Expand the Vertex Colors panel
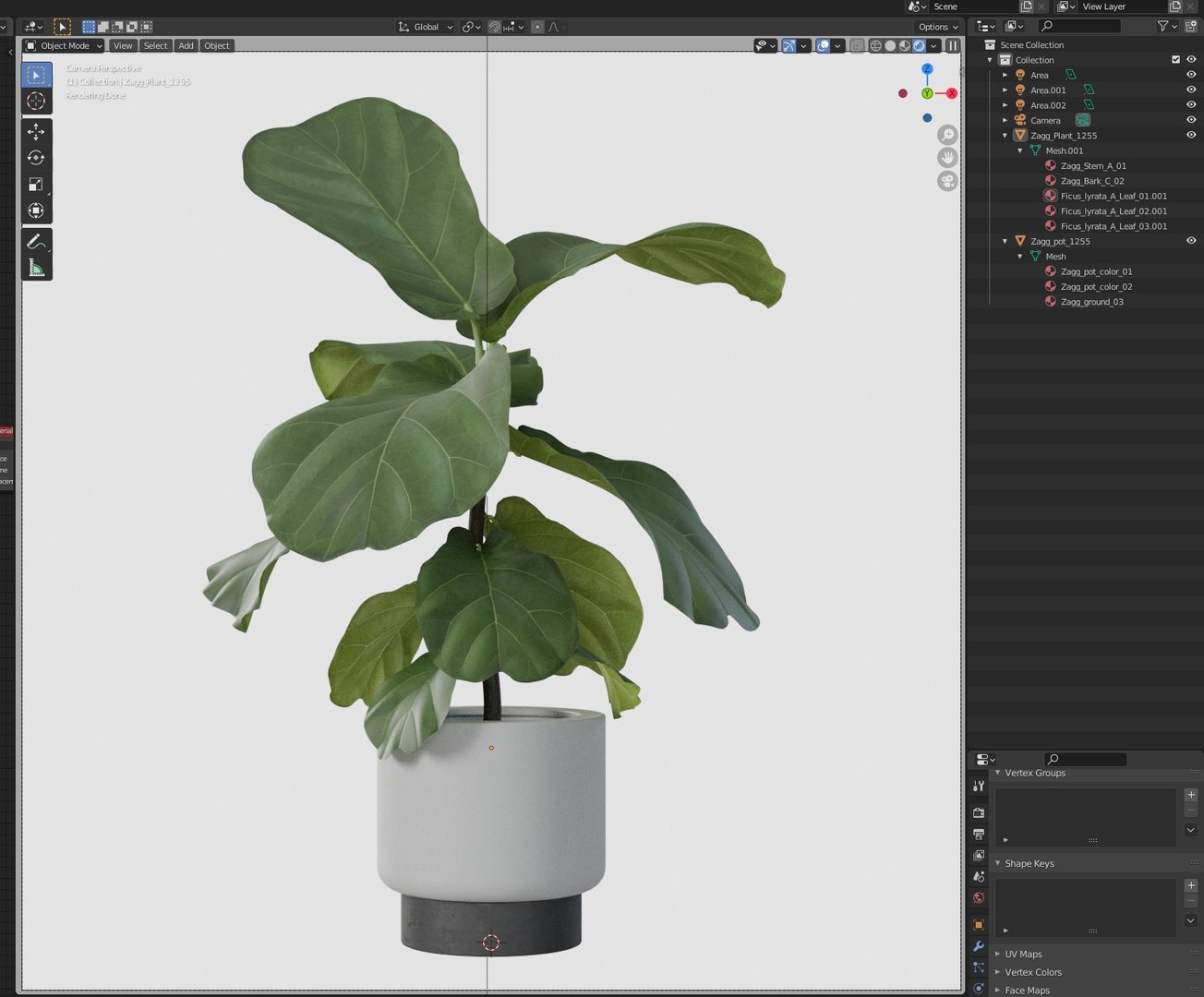The image size is (1204, 997). (997, 972)
